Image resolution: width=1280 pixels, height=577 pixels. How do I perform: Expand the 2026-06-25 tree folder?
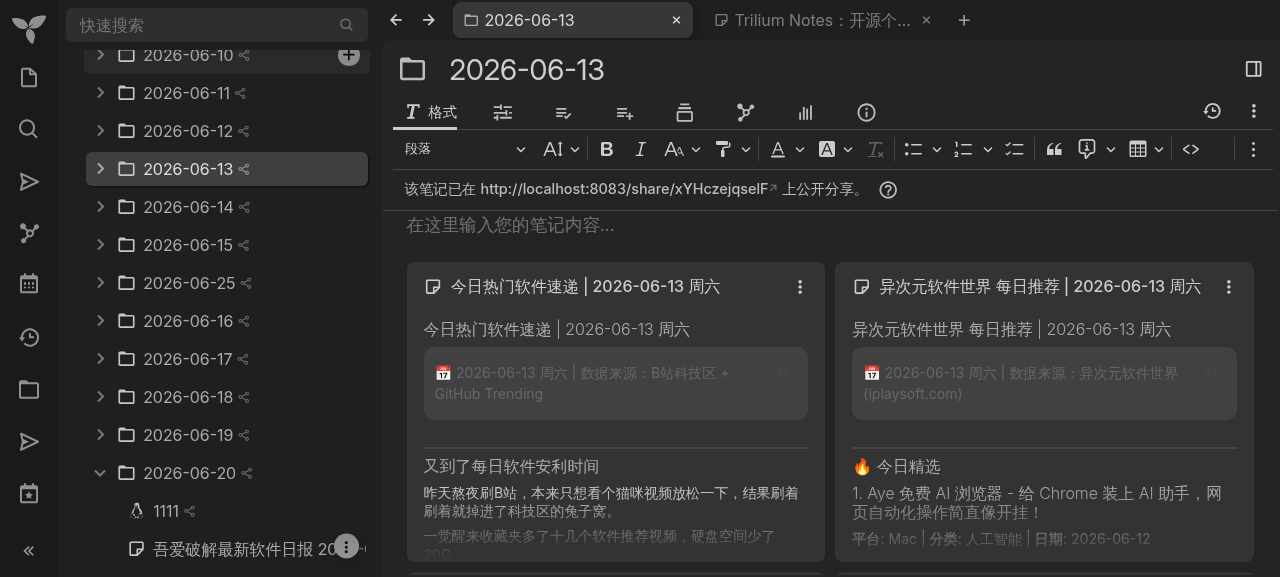[100, 283]
